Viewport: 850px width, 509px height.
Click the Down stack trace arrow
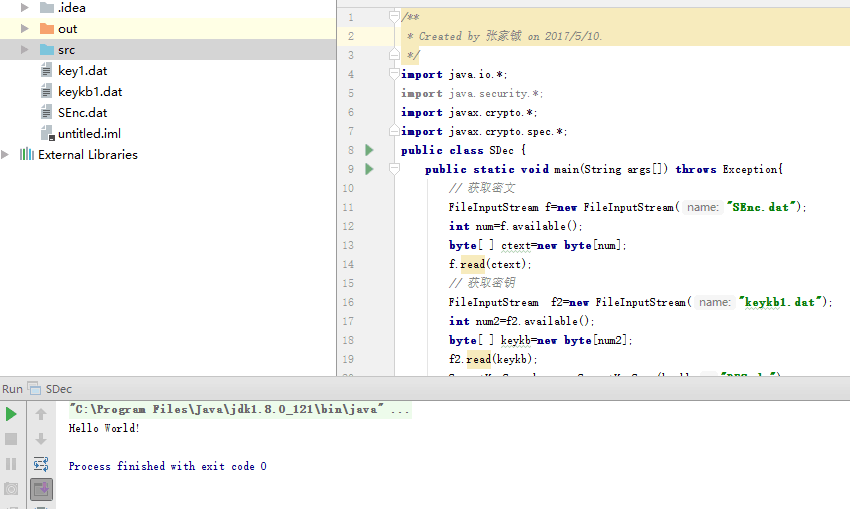41,439
